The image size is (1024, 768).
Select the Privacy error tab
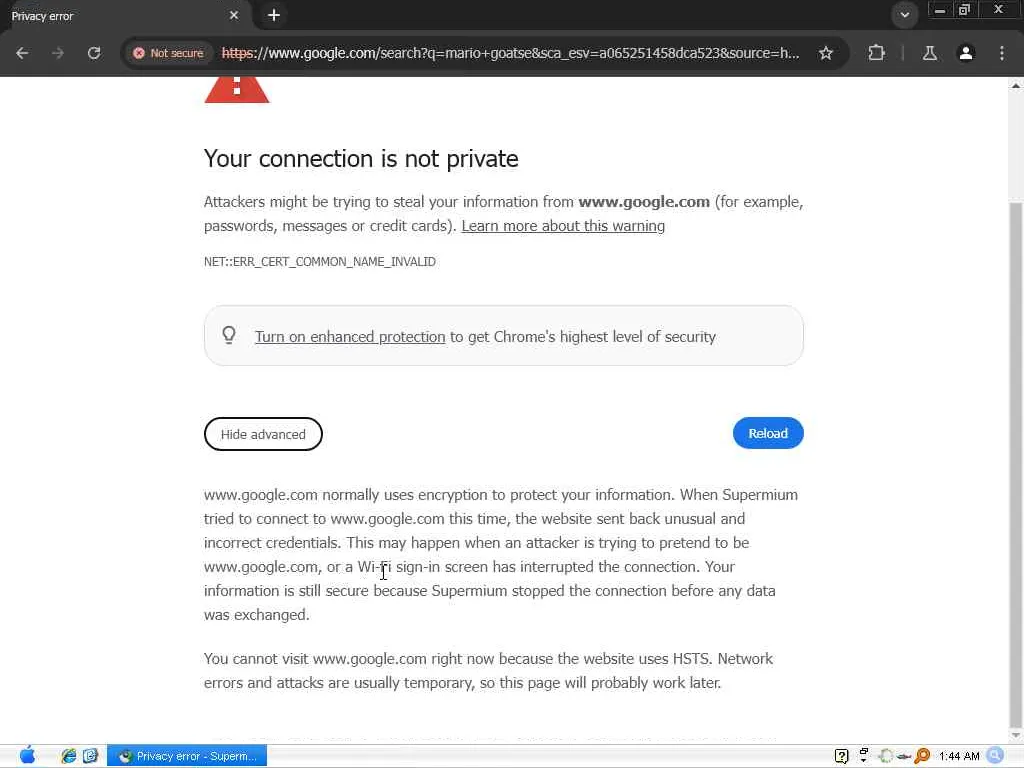(110, 16)
